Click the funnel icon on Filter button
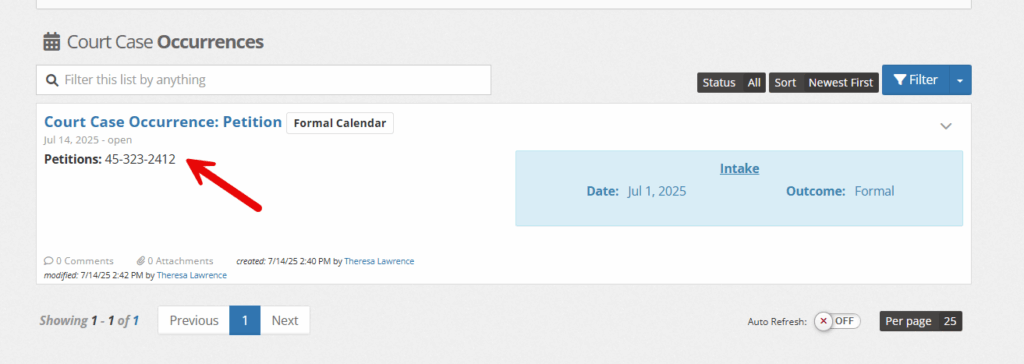This screenshot has width=1024, height=364. click(900, 80)
